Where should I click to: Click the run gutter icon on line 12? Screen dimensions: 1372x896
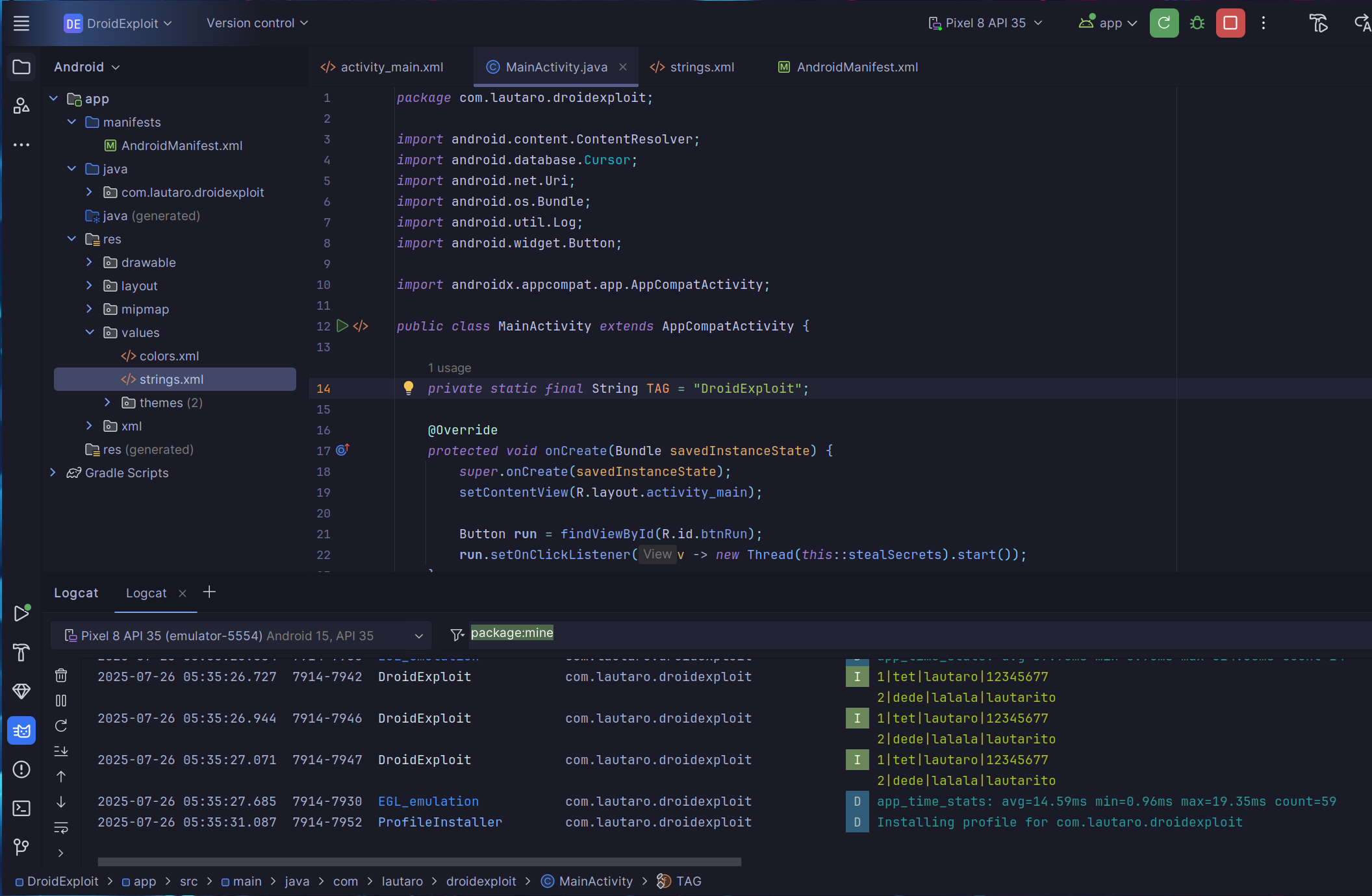(x=342, y=326)
